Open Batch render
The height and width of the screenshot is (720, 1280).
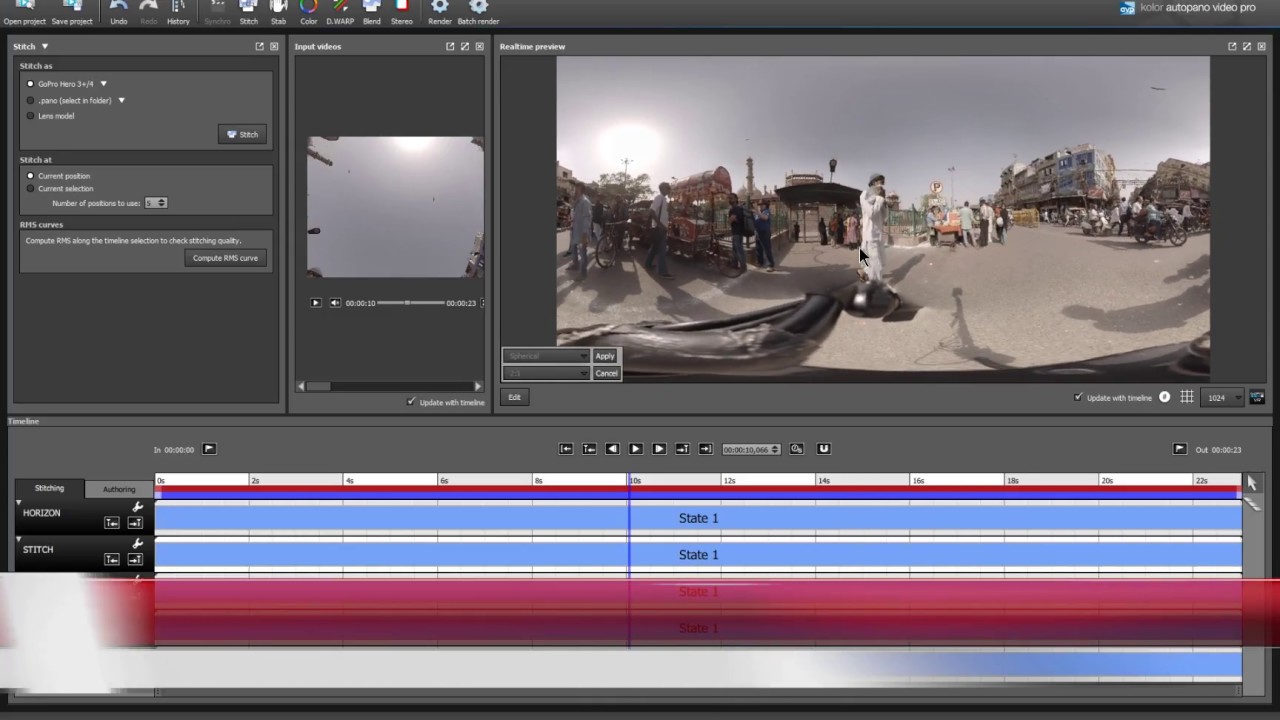coord(478,12)
